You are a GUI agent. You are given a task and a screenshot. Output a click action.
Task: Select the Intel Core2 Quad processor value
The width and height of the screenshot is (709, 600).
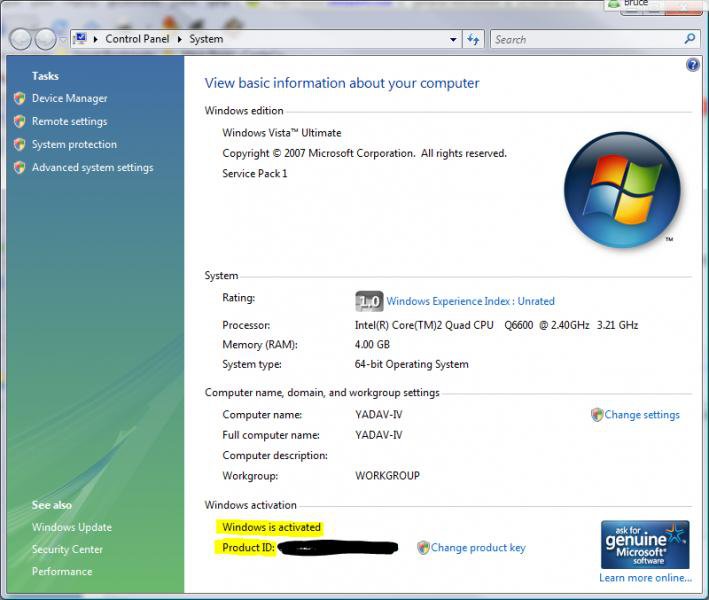pos(496,325)
